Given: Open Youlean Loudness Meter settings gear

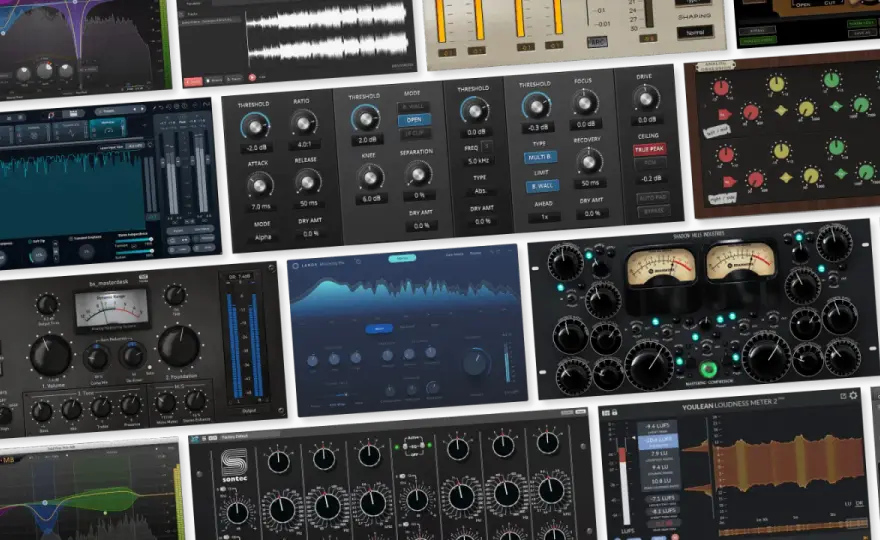Looking at the screenshot, I should point(853,395).
